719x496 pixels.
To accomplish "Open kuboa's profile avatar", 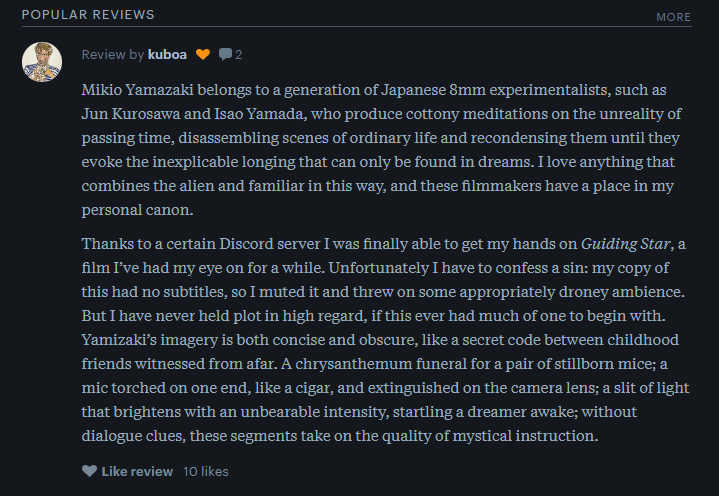I will [41, 62].
